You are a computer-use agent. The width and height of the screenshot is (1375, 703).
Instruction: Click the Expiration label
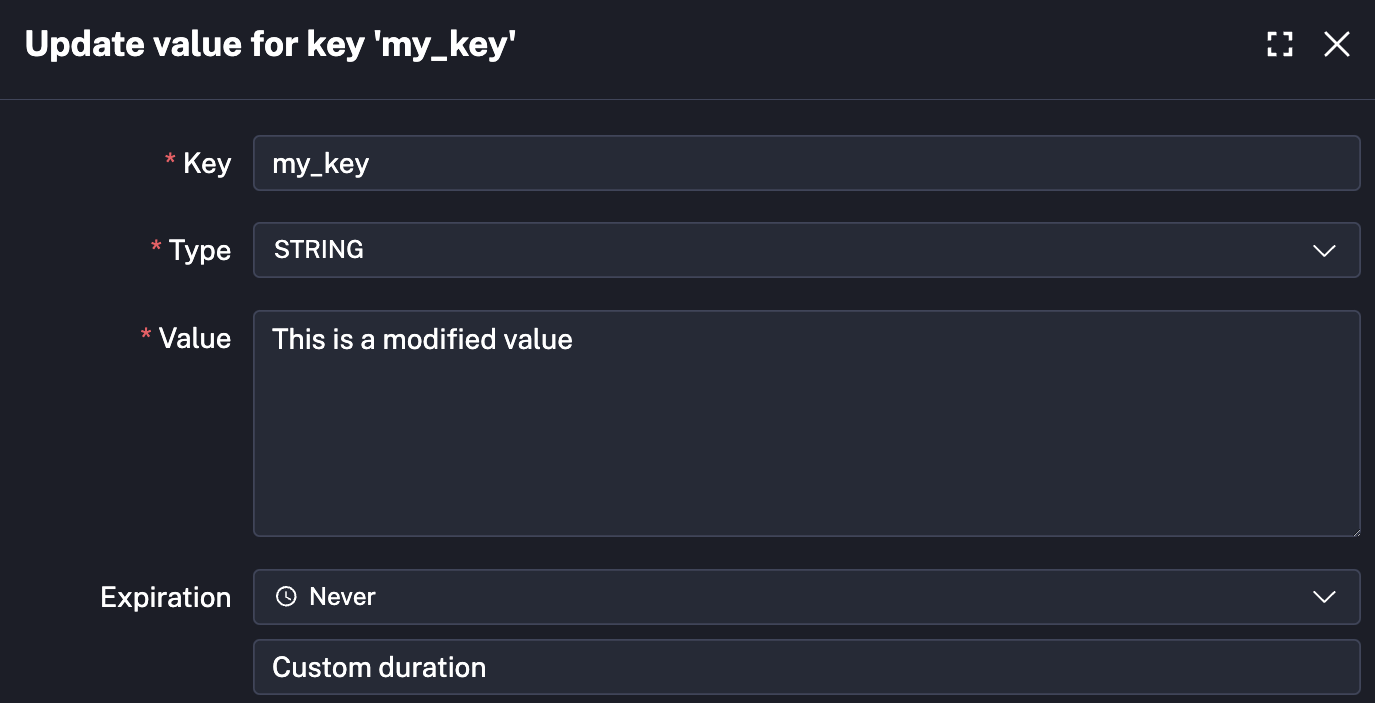165,596
